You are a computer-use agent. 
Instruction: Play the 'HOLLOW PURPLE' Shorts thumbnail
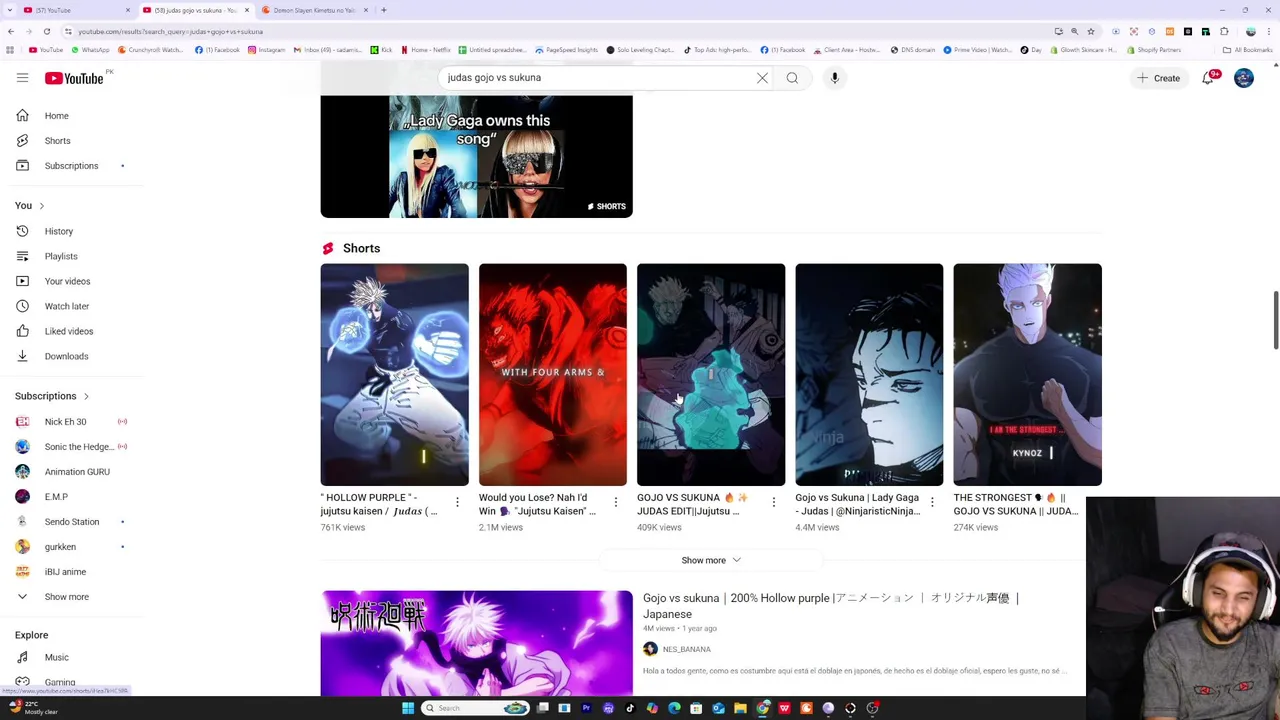pyautogui.click(x=394, y=375)
